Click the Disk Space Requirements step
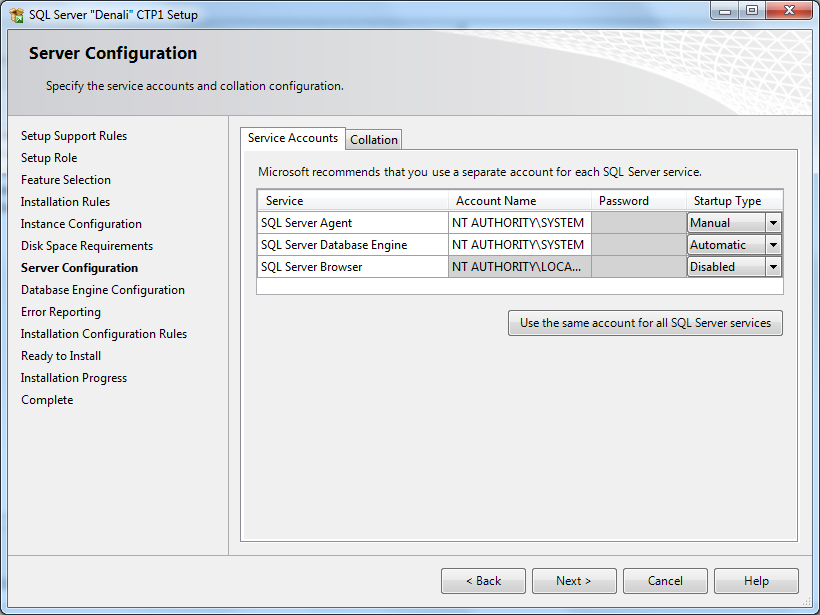This screenshot has width=820, height=615. point(87,246)
